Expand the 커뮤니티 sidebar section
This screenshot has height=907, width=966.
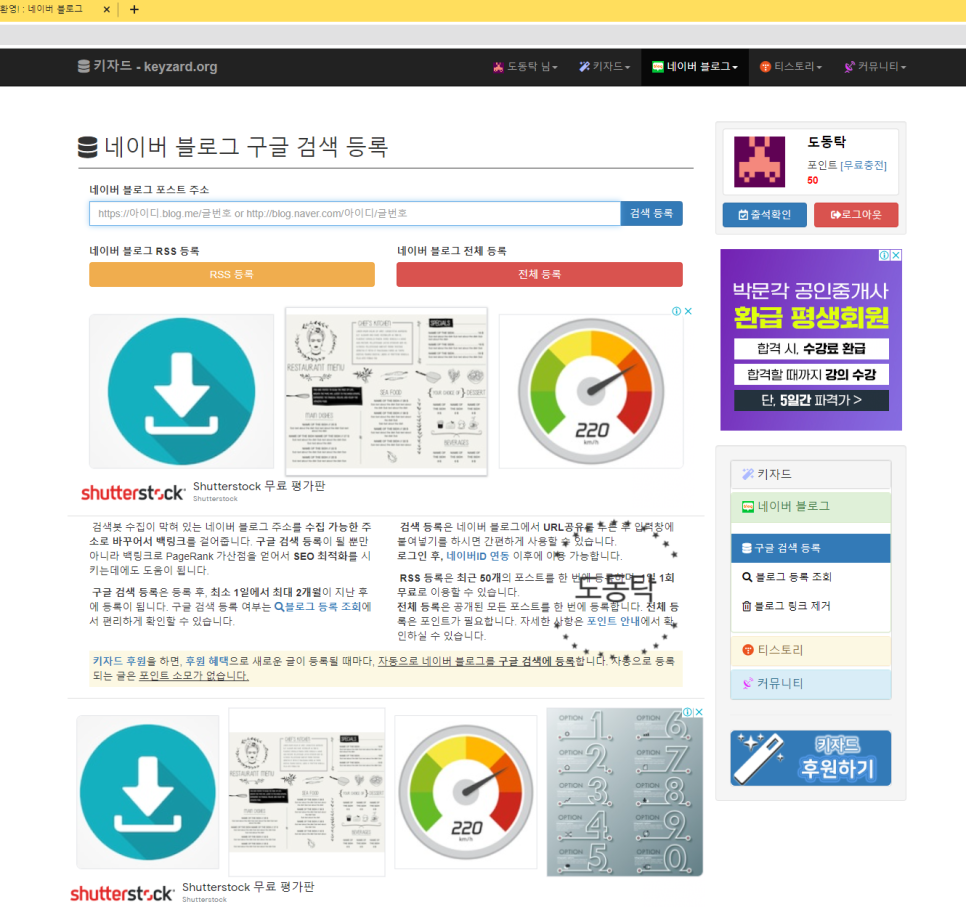click(x=811, y=683)
